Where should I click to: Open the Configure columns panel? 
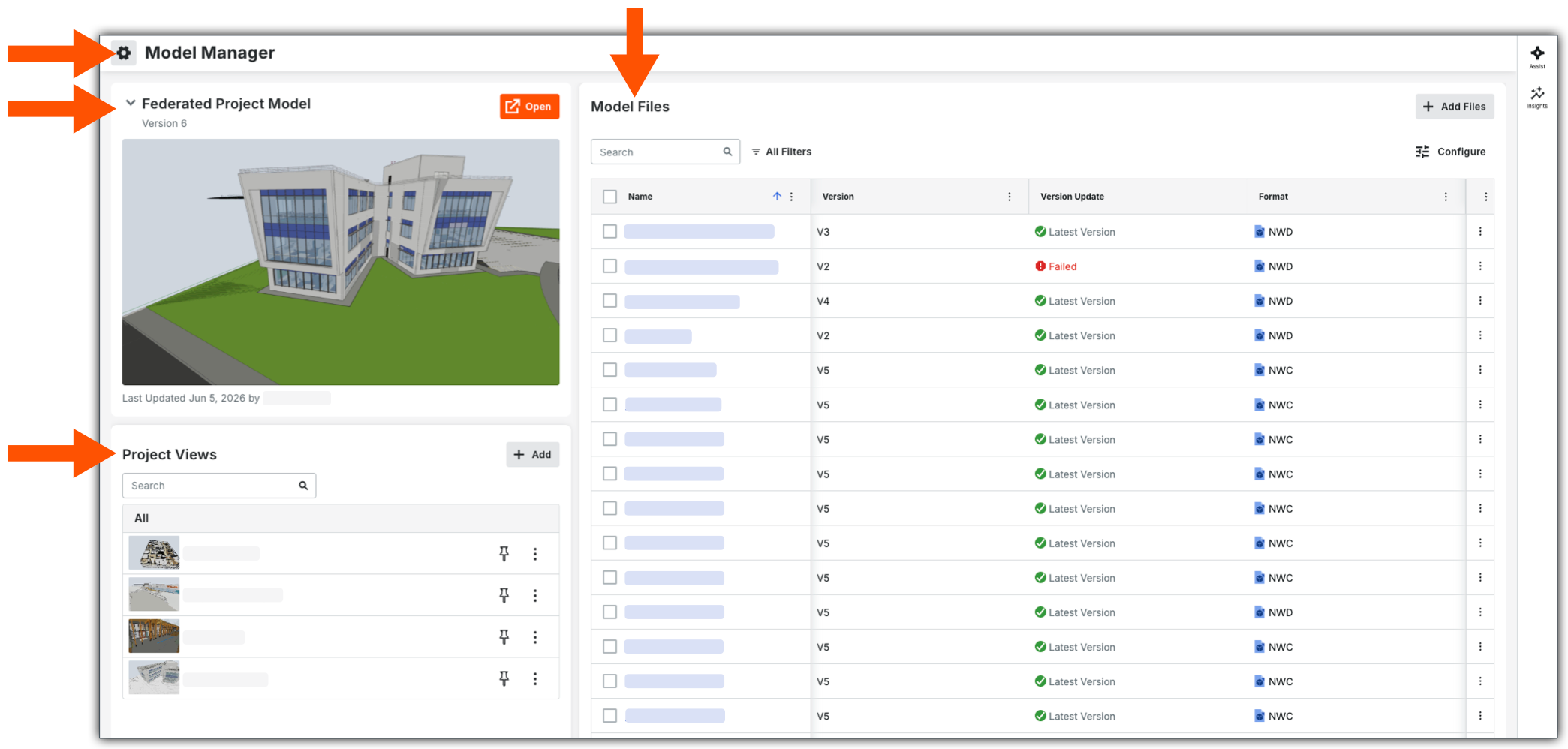coord(1450,152)
